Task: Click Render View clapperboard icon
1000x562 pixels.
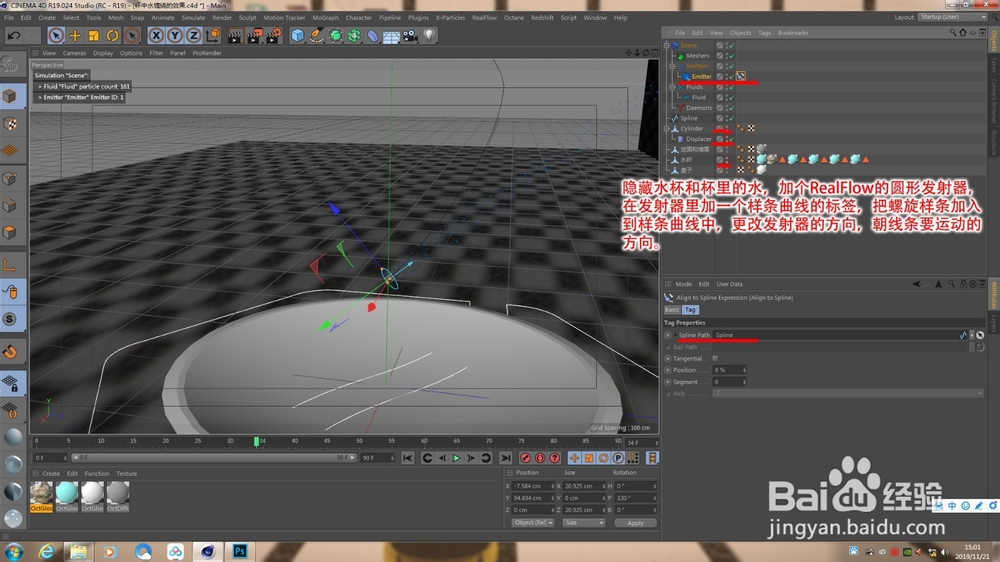Action: (235, 36)
